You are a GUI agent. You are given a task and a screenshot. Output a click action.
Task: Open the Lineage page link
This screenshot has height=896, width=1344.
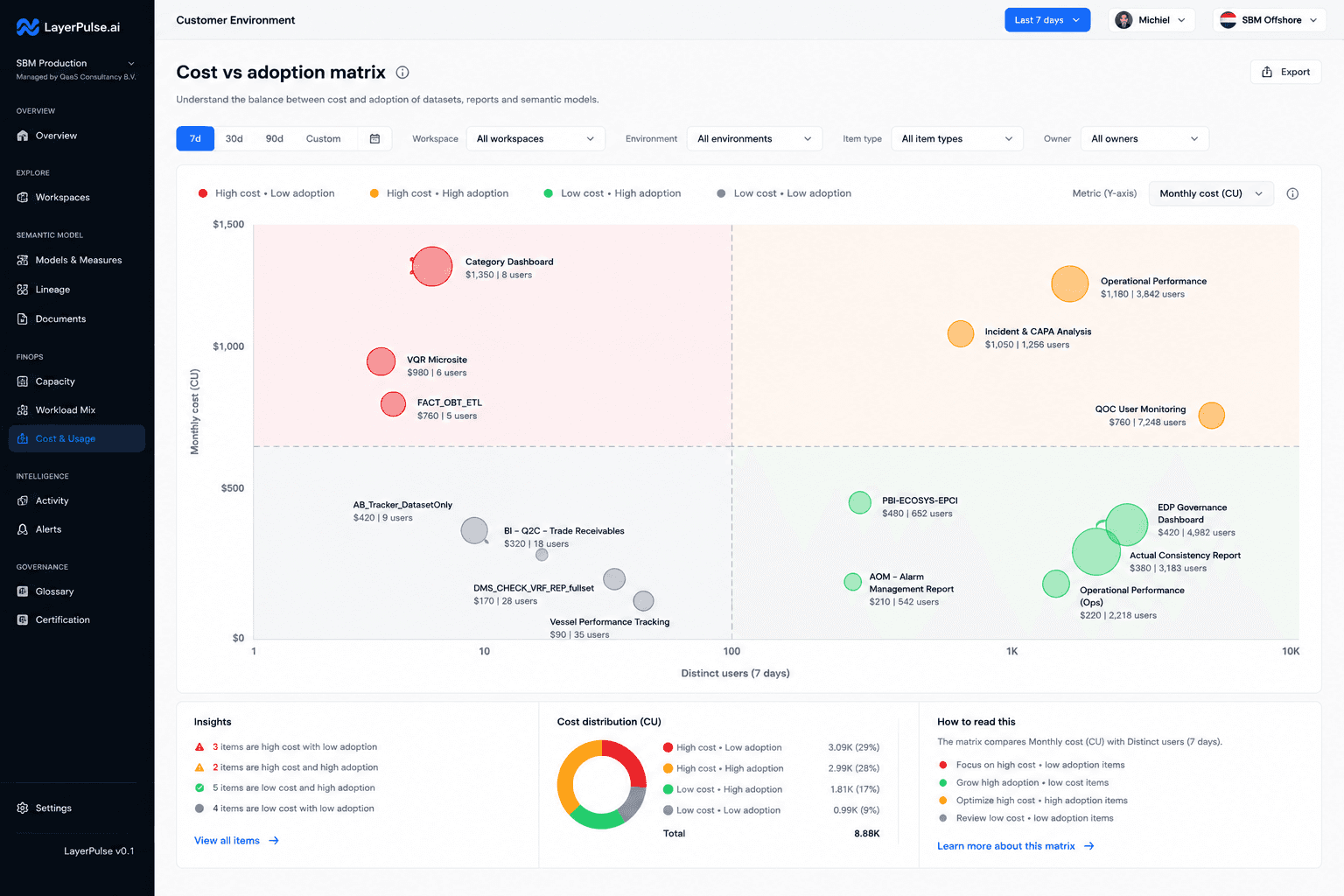[x=77, y=290]
